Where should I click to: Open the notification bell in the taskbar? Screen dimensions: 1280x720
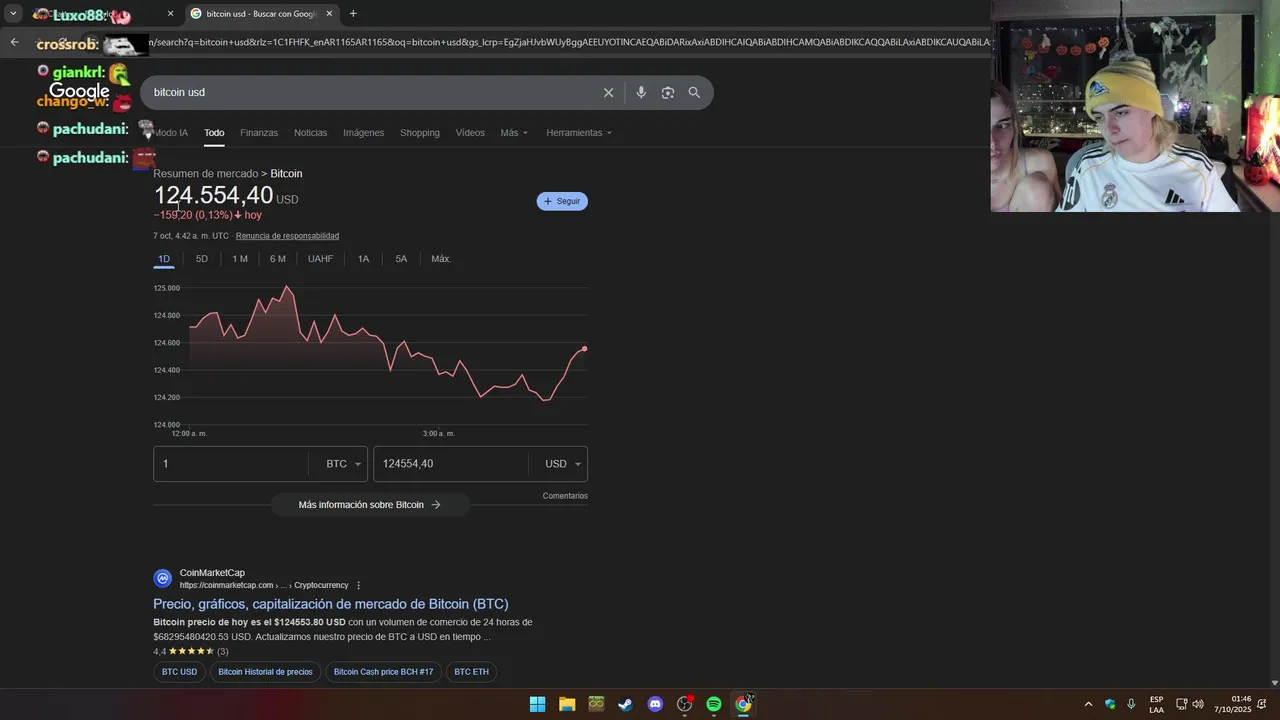pyautogui.click(x=1262, y=704)
